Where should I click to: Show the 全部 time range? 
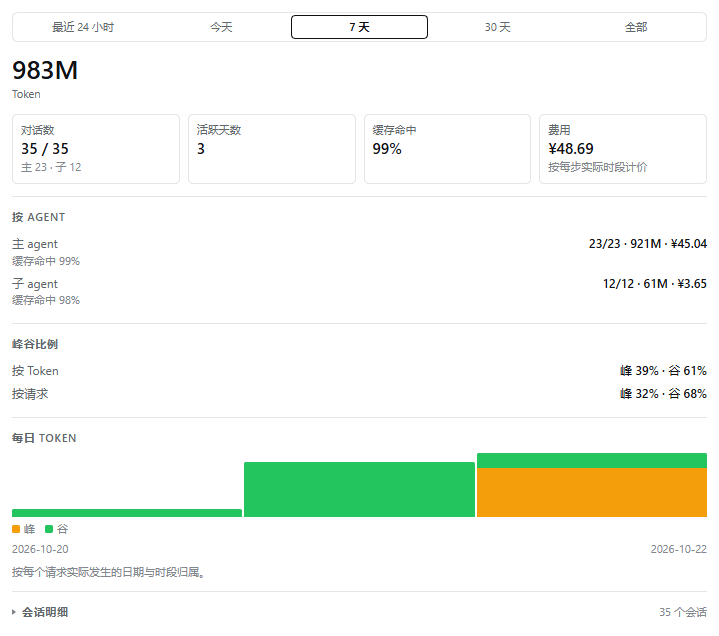click(x=636, y=27)
